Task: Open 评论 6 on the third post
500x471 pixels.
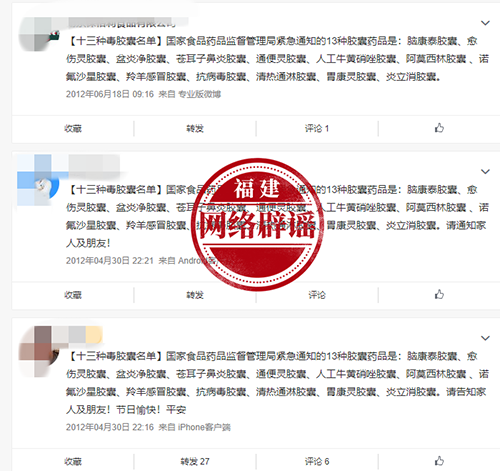Action: click(317, 462)
